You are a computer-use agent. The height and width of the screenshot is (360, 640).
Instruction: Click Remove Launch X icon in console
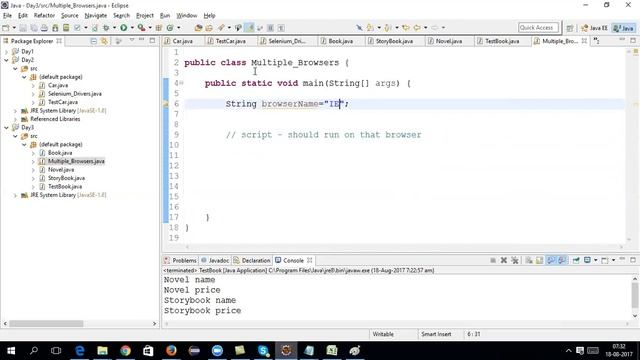[x=504, y=260]
